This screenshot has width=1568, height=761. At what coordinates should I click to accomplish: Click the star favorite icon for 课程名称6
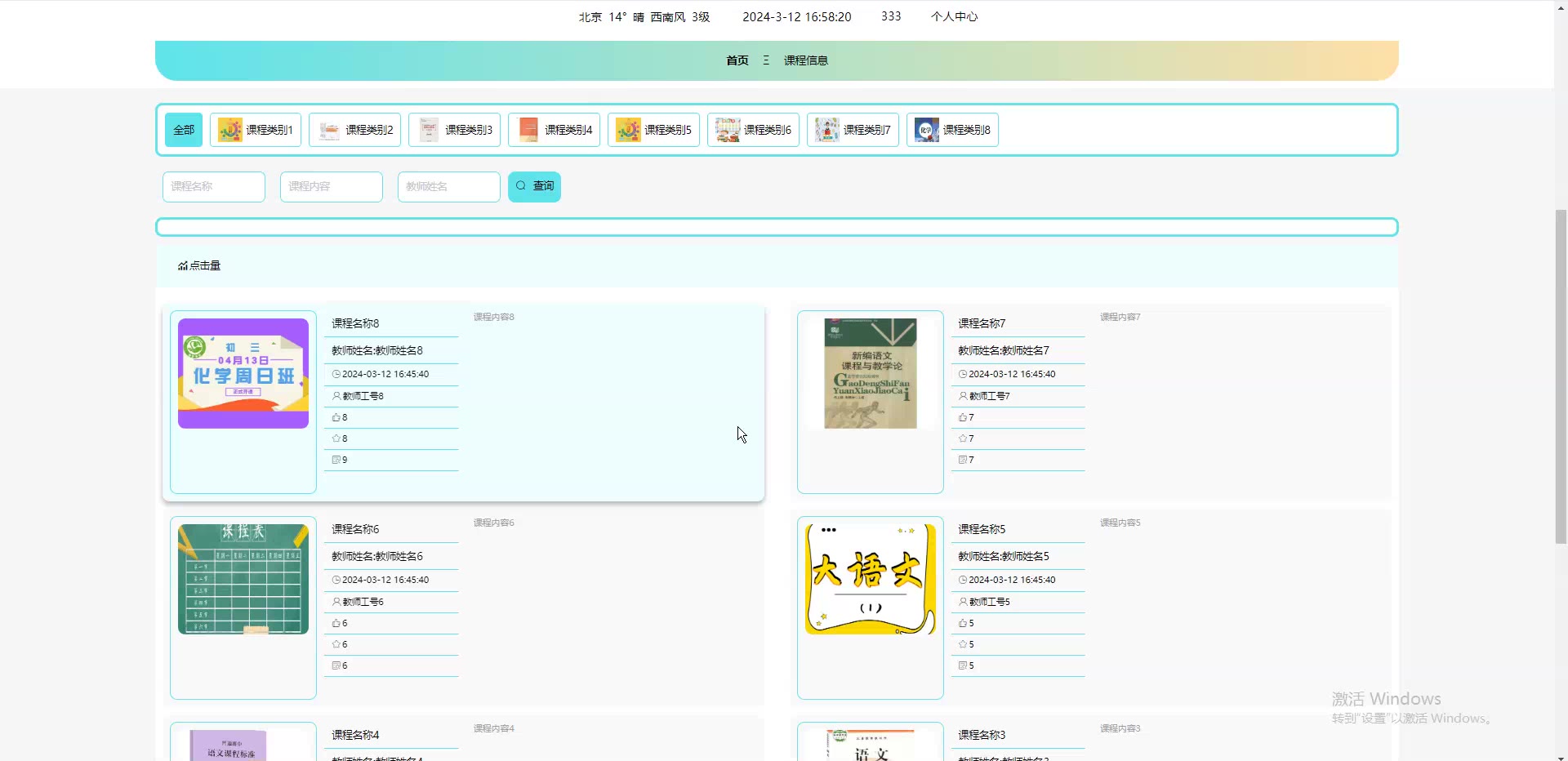(x=336, y=644)
